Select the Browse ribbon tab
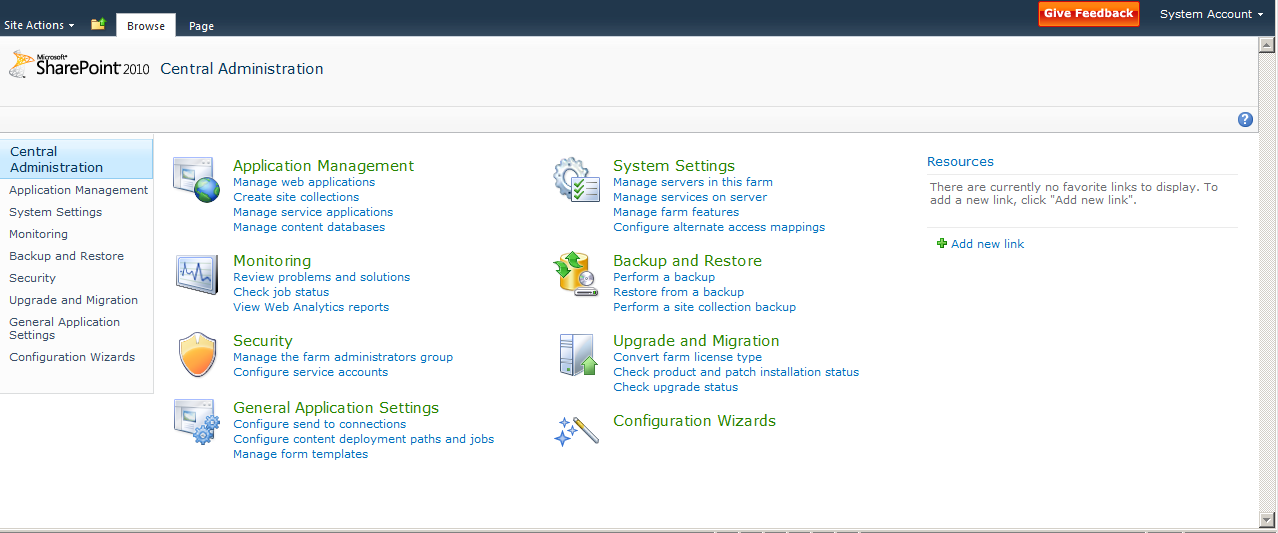 tap(146, 26)
